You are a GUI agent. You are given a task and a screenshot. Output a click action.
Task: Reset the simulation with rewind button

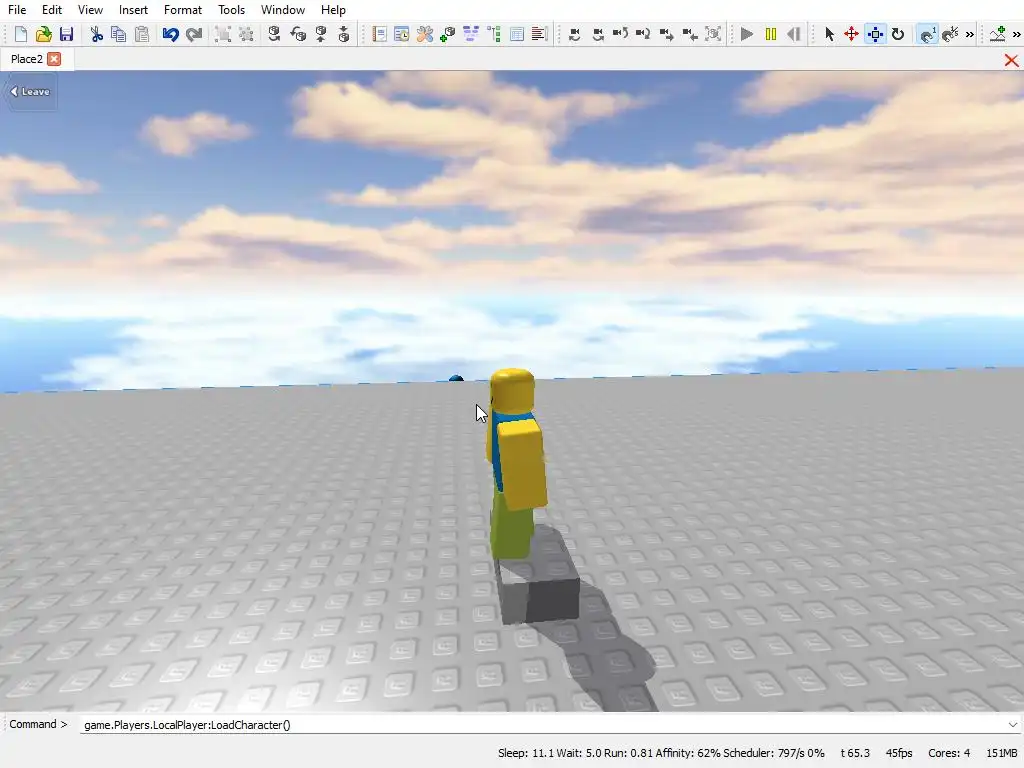(793, 34)
